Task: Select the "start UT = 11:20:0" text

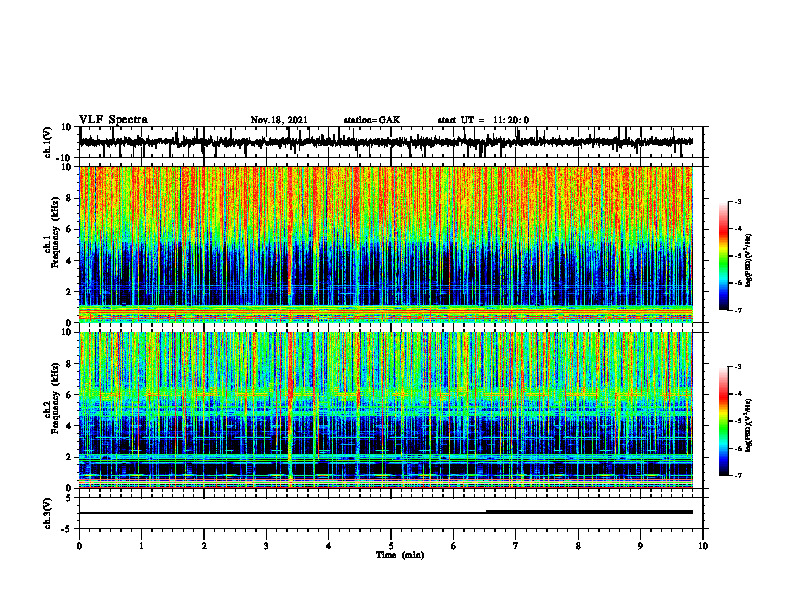Action: pyautogui.click(x=483, y=120)
